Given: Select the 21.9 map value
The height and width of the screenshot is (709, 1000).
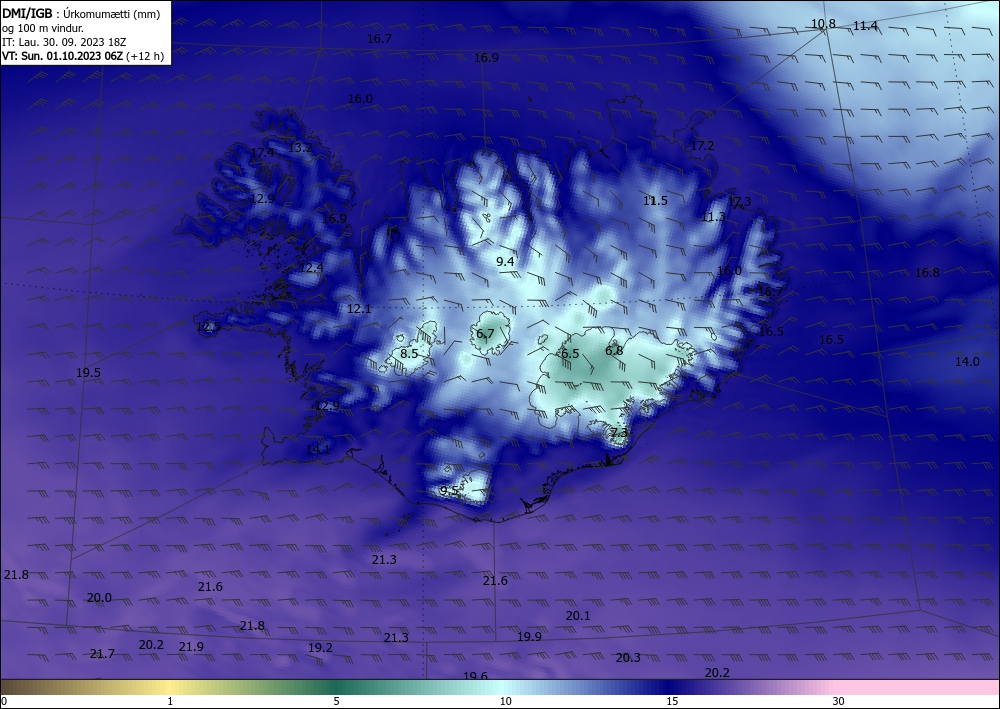Looking at the screenshot, I should point(191,647).
